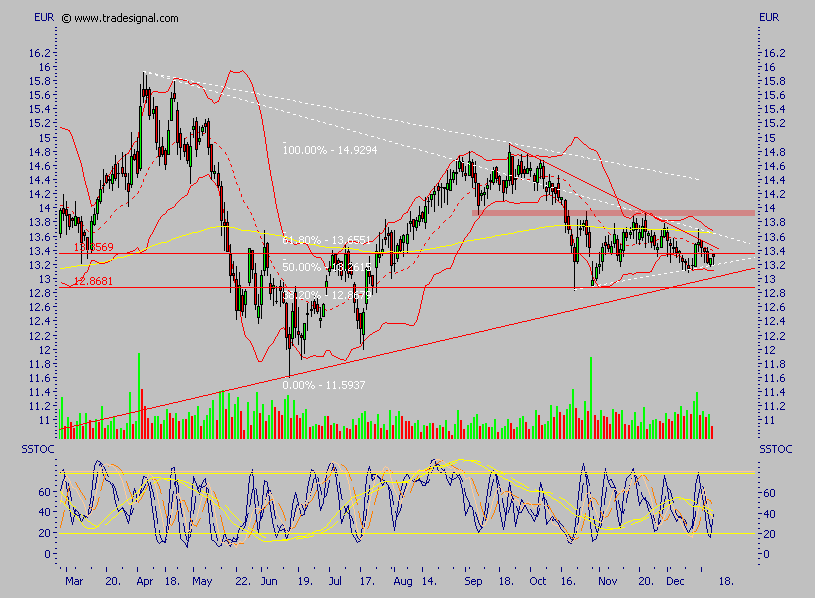Select the 16.2 value on right price axis
Viewport: 815px width, 598px height.
click(x=773, y=53)
